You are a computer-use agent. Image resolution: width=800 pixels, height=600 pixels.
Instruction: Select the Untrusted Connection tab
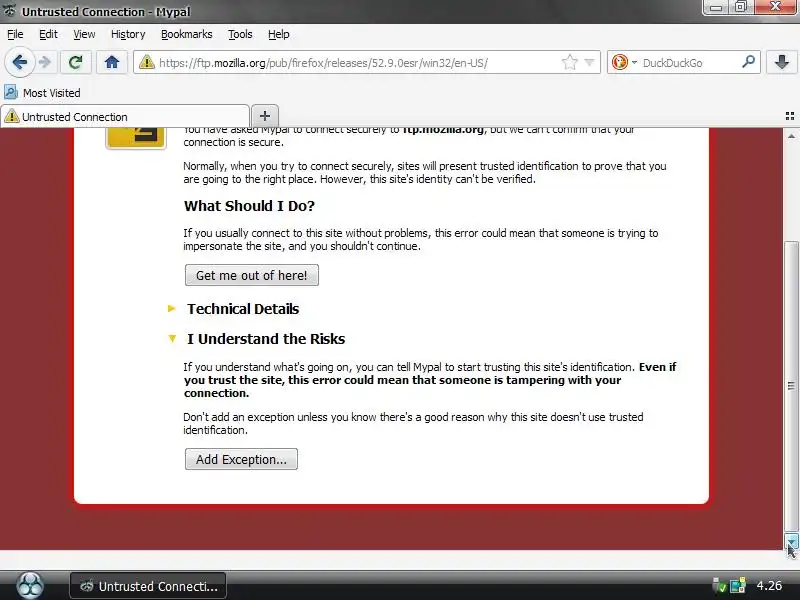point(125,116)
